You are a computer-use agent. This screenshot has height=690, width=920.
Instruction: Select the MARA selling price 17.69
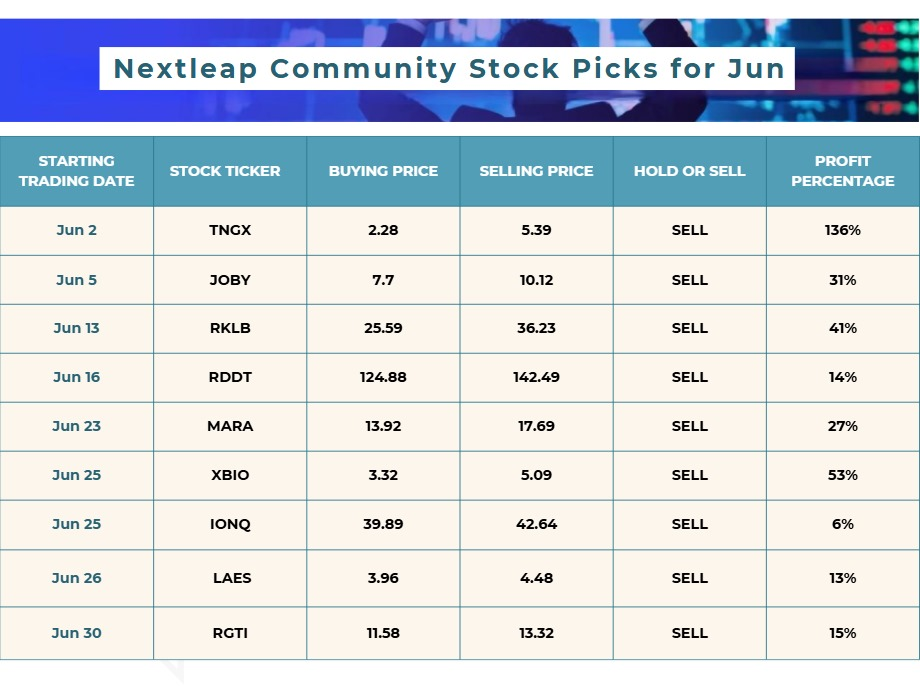pos(536,427)
